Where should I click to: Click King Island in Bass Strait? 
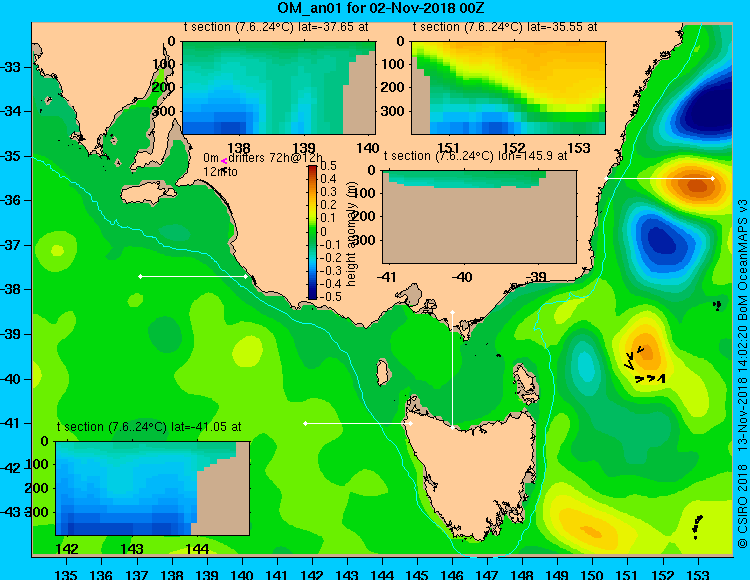(x=382, y=372)
